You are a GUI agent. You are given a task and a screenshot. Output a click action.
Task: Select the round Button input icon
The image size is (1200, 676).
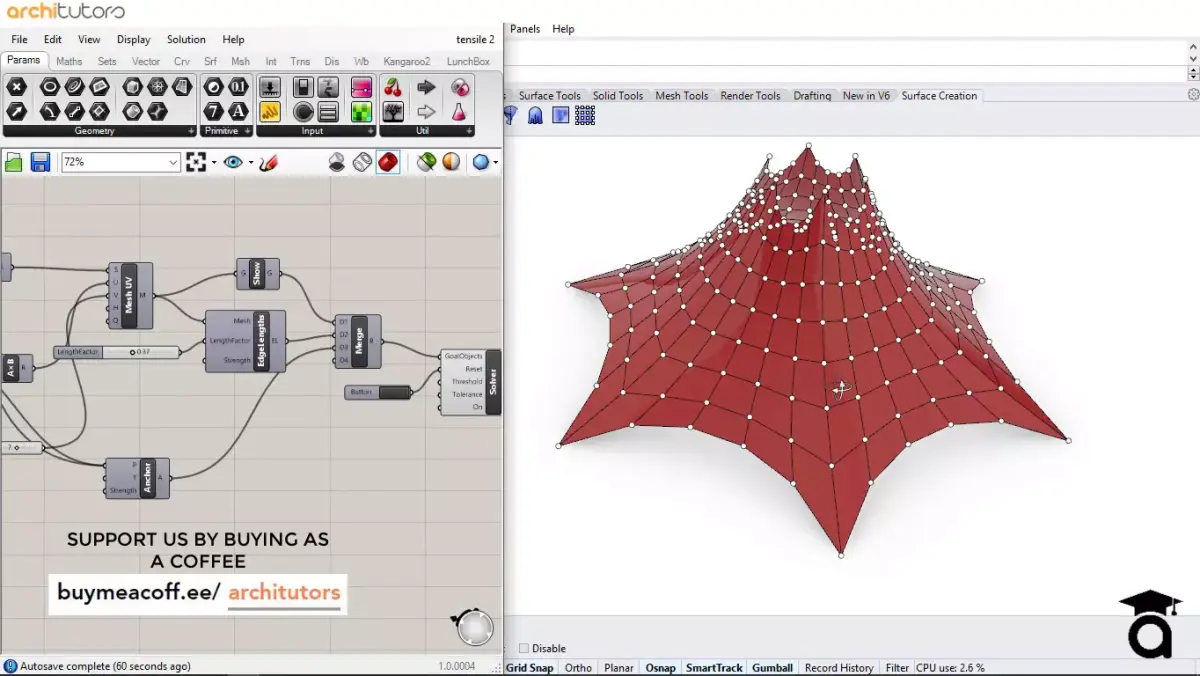303,111
